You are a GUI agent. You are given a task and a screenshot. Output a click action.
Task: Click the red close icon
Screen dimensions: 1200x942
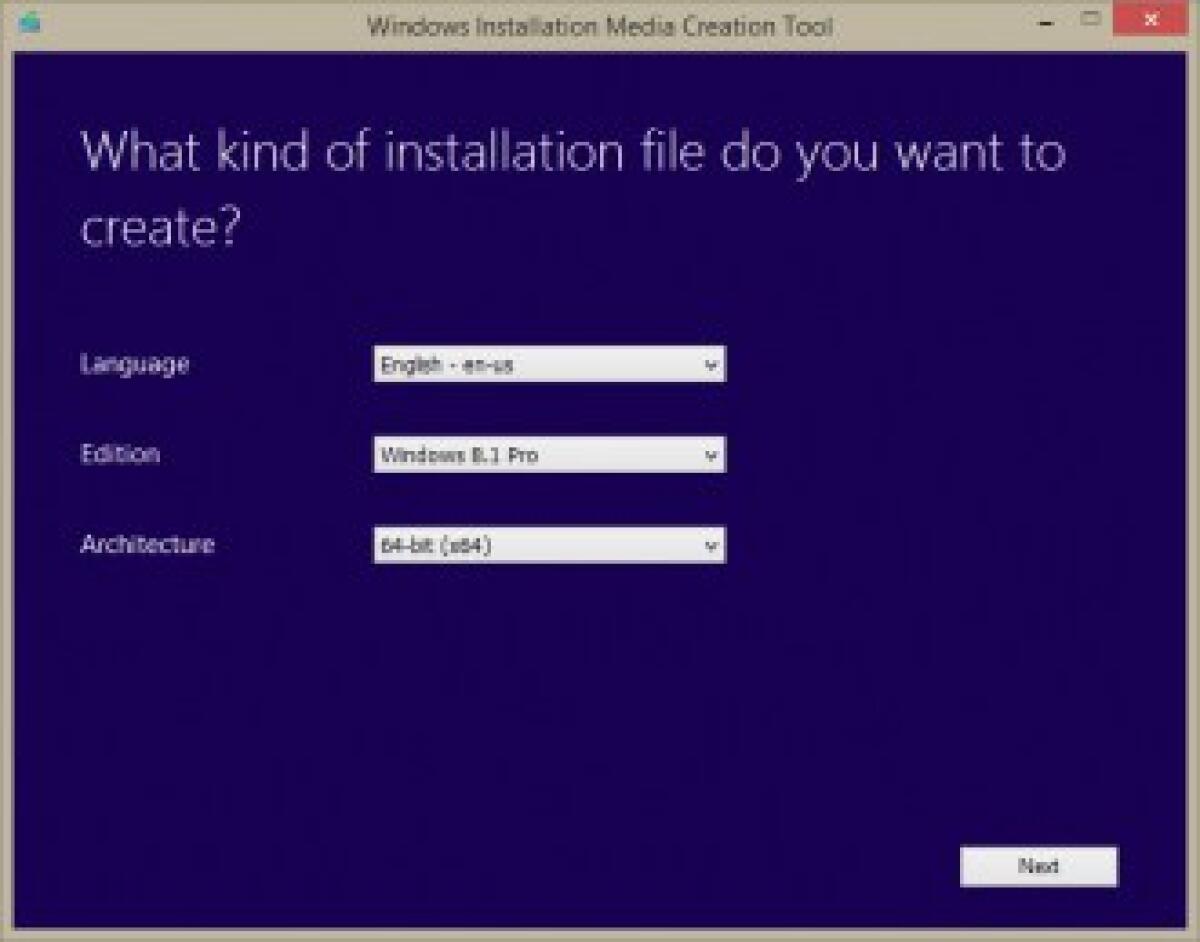[x=1150, y=17]
